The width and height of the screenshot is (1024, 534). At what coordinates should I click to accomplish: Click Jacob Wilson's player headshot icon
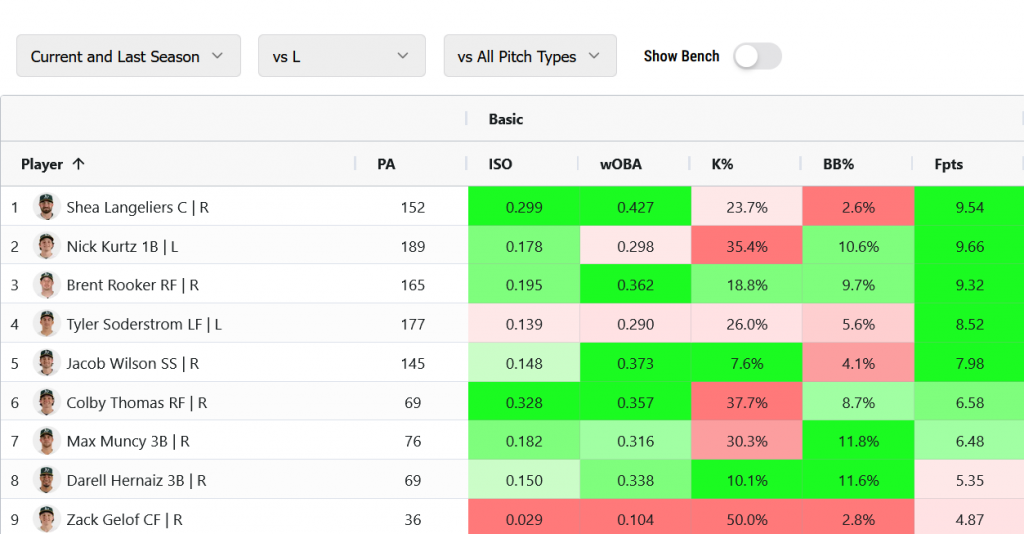pyautogui.click(x=45, y=363)
